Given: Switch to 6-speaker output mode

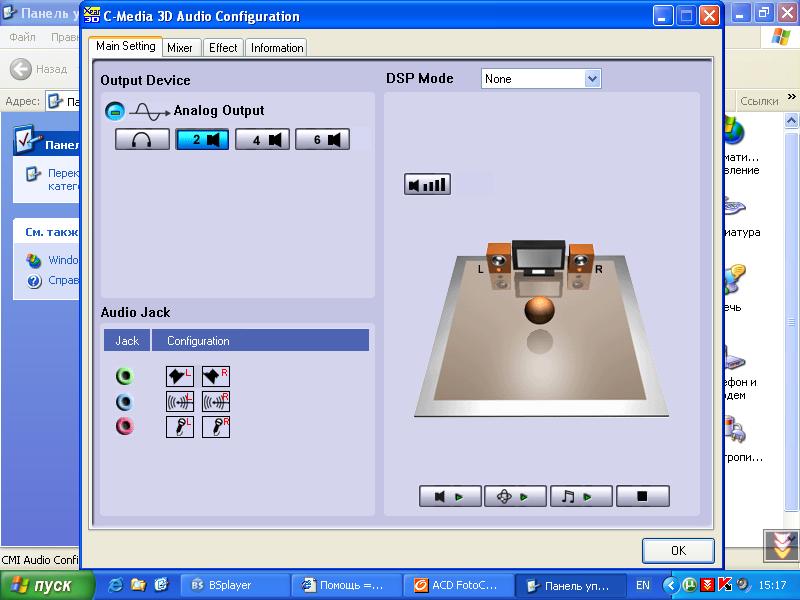Looking at the screenshot, I should [322, 139].
